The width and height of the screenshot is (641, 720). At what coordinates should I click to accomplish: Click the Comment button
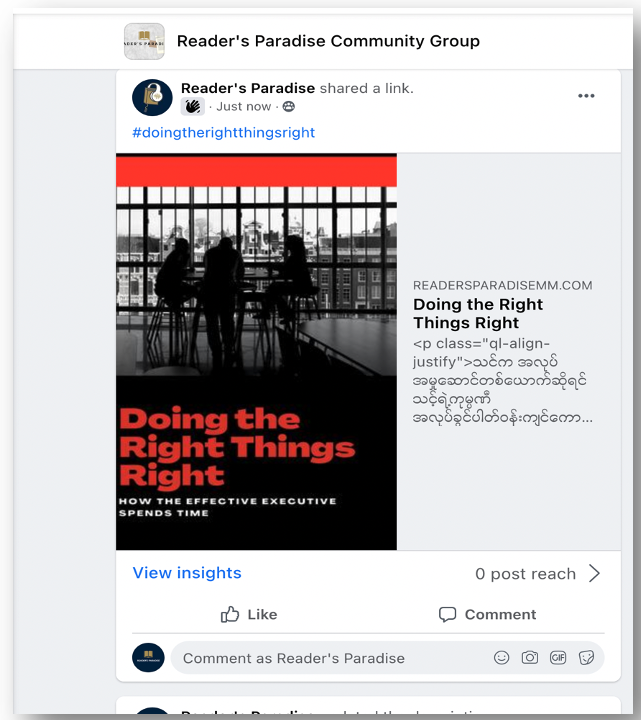(488, 614)
